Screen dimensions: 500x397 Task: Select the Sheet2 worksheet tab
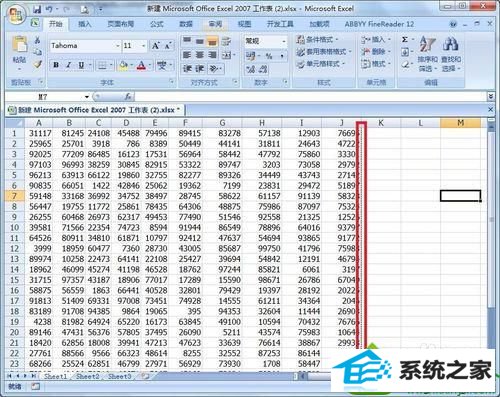87,376
